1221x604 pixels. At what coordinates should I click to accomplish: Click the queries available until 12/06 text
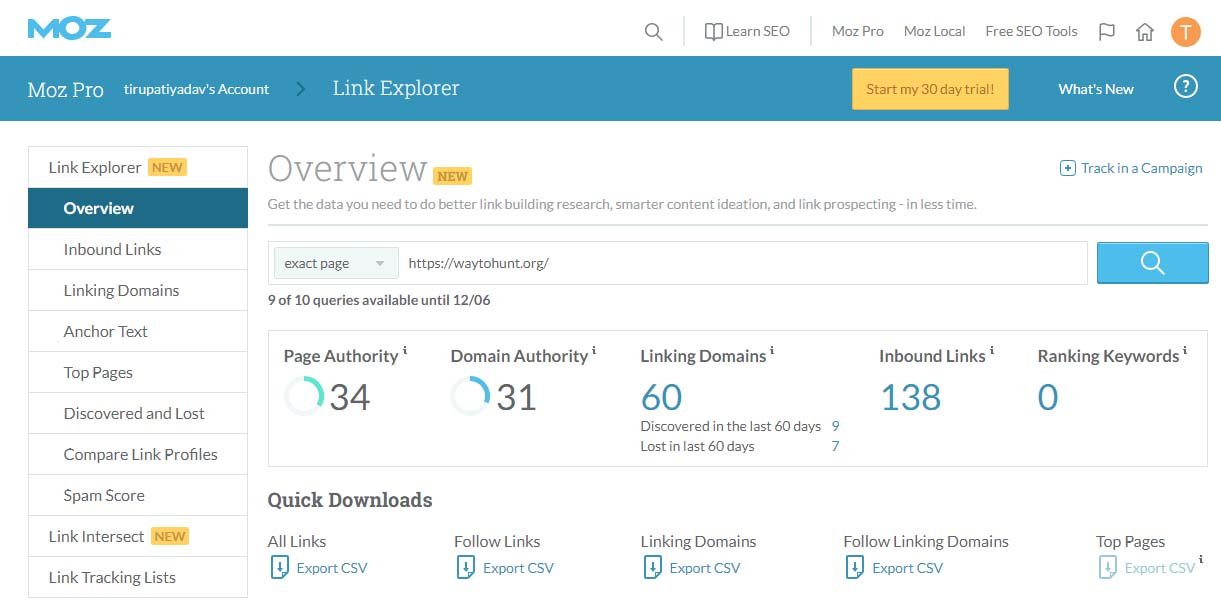(x=379, y=300)
